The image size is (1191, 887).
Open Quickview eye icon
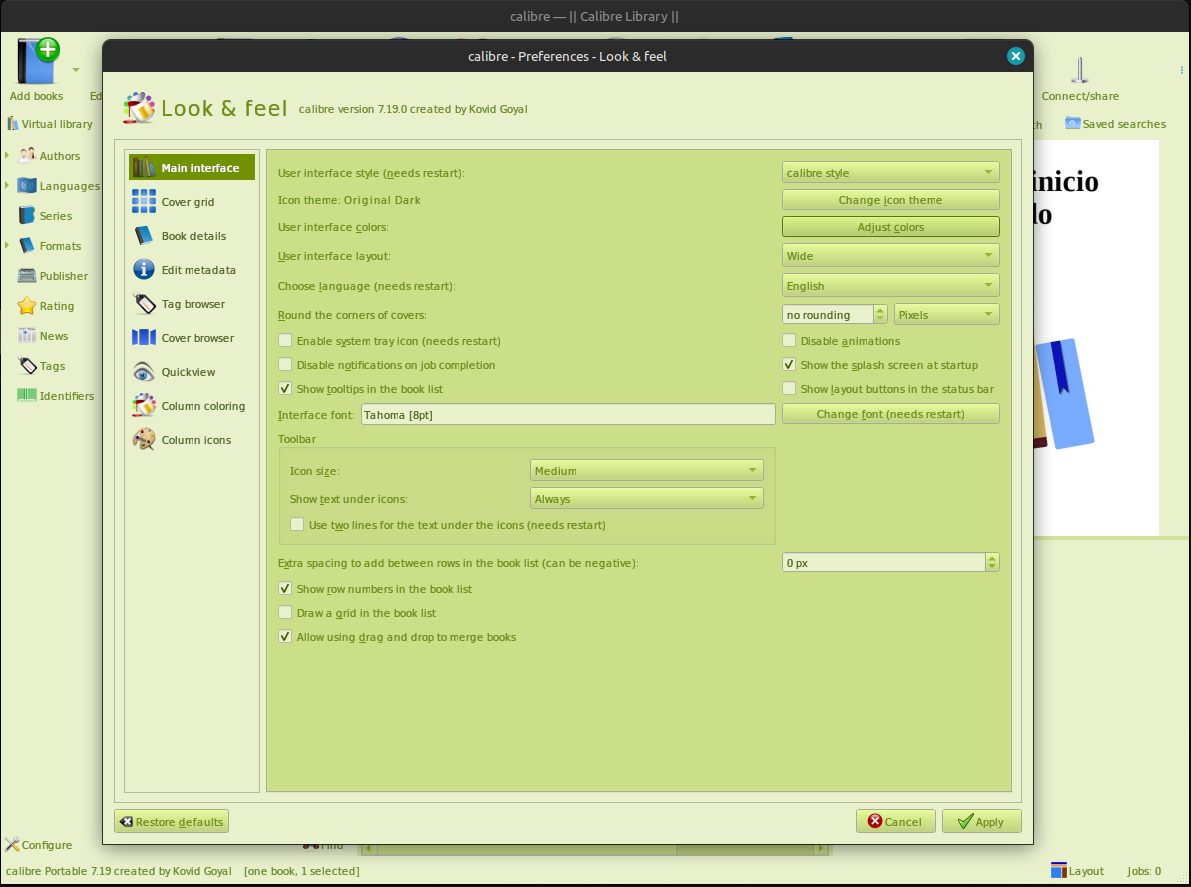pos(144,371)
